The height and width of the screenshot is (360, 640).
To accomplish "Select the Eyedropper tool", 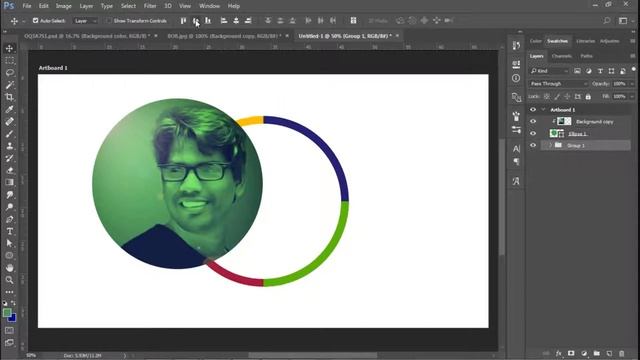I will point(9,109).
